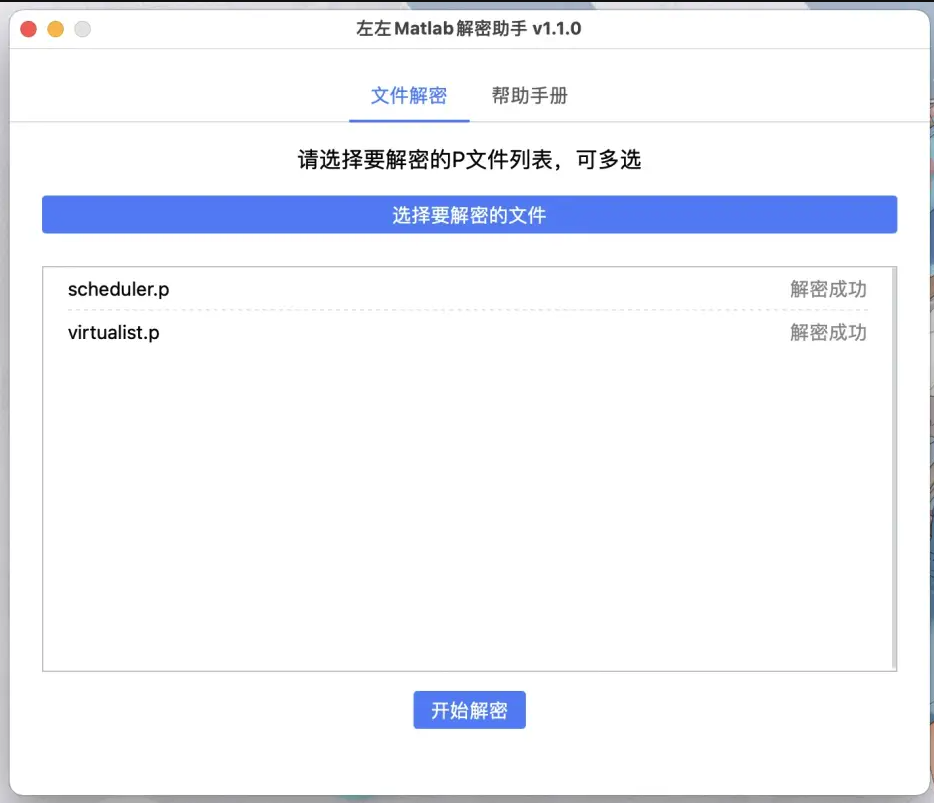Click the 选择要解密的文件 button
Image resolution: width=934 pixels, height=803 pixels.
469,214
